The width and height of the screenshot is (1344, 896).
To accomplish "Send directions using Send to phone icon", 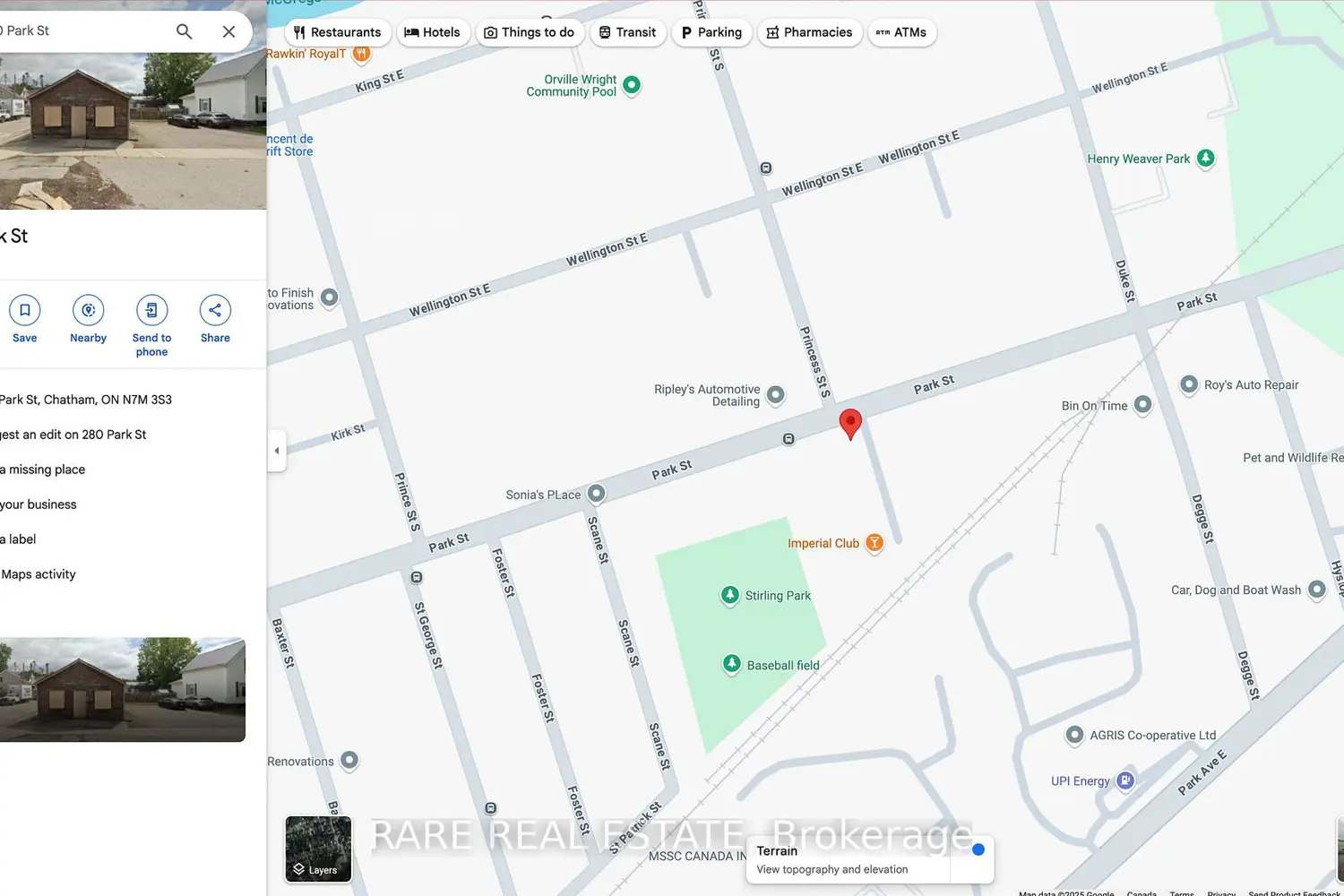I will point(151,311).
